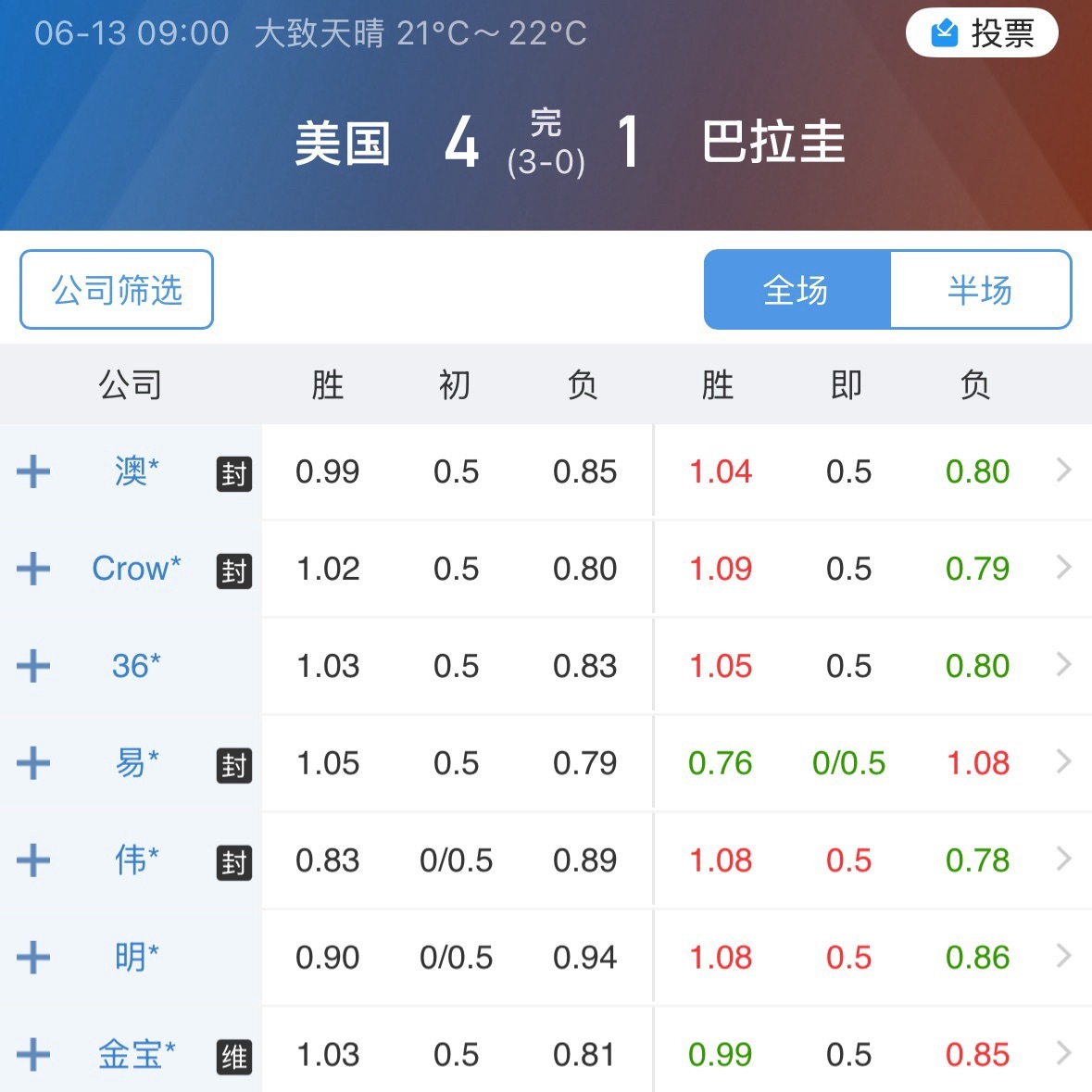Tap the 封 badge beside Crow*
The image size is (1092, 1092).
coord(234,571)
